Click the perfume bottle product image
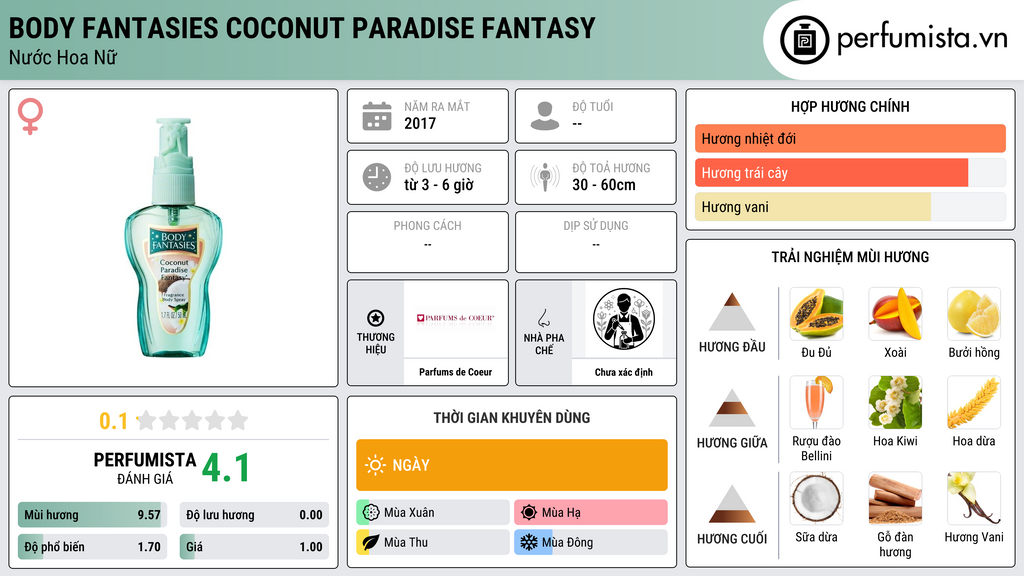 [174, 238]
